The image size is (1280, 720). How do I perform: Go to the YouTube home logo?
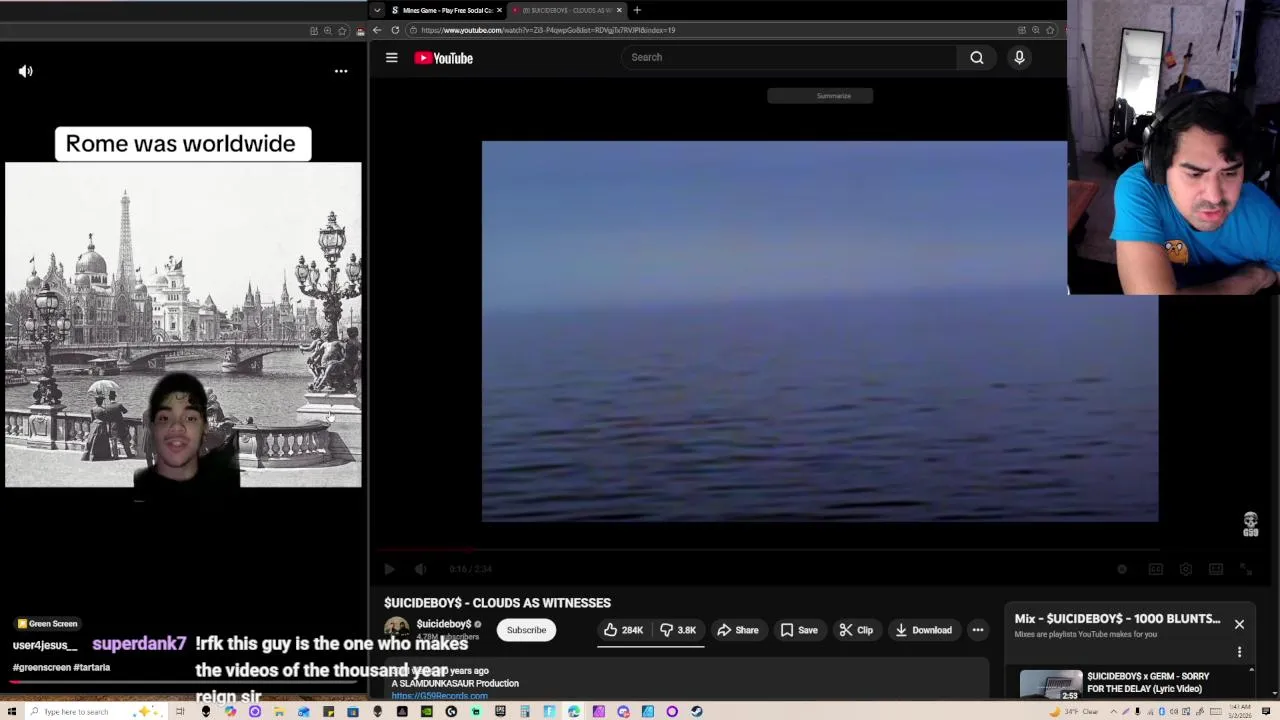point(443,58)
